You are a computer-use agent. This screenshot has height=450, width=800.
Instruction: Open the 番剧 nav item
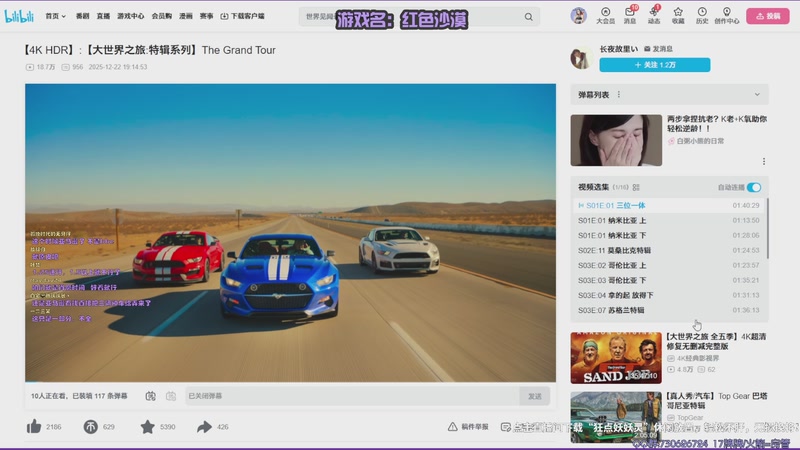tap(83, 16)
